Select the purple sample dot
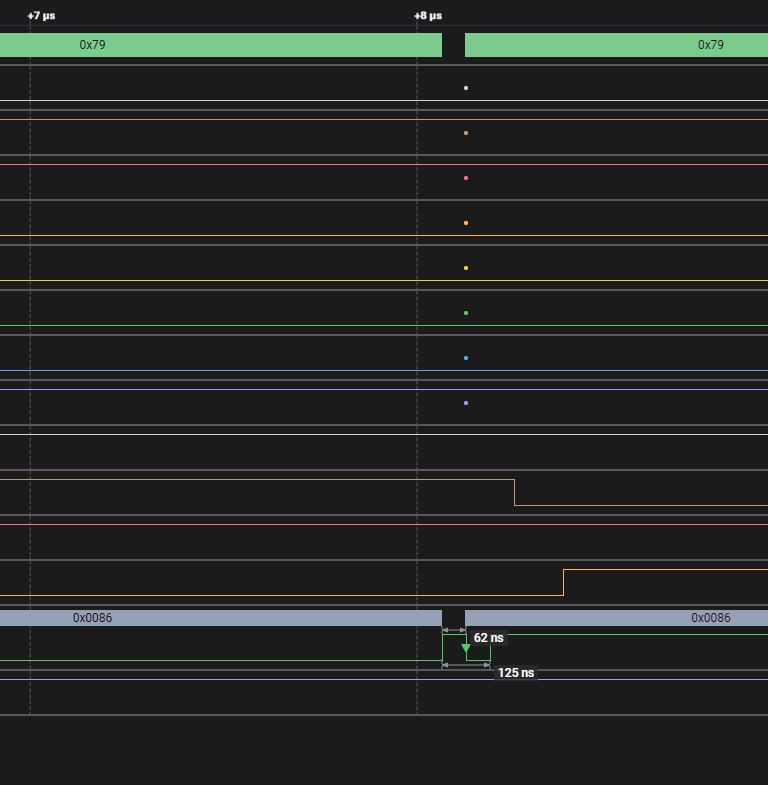The image size is (768, 785). tap(466, 403)
